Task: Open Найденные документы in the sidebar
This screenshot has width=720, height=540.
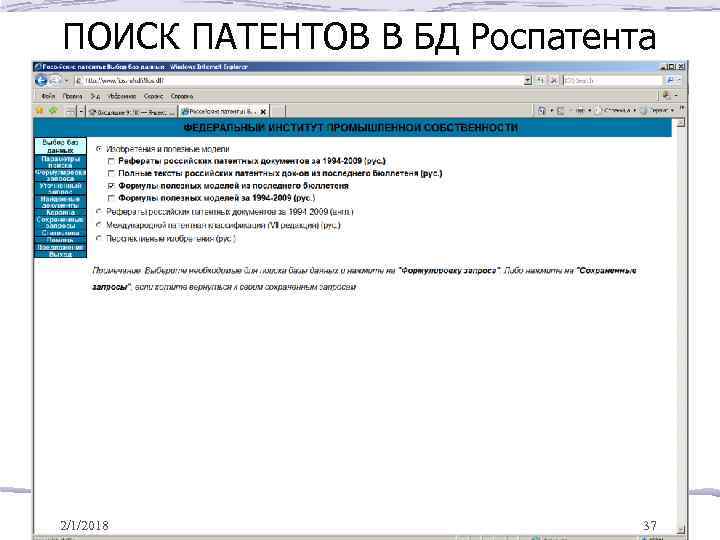Action: (x=60, y=202)
